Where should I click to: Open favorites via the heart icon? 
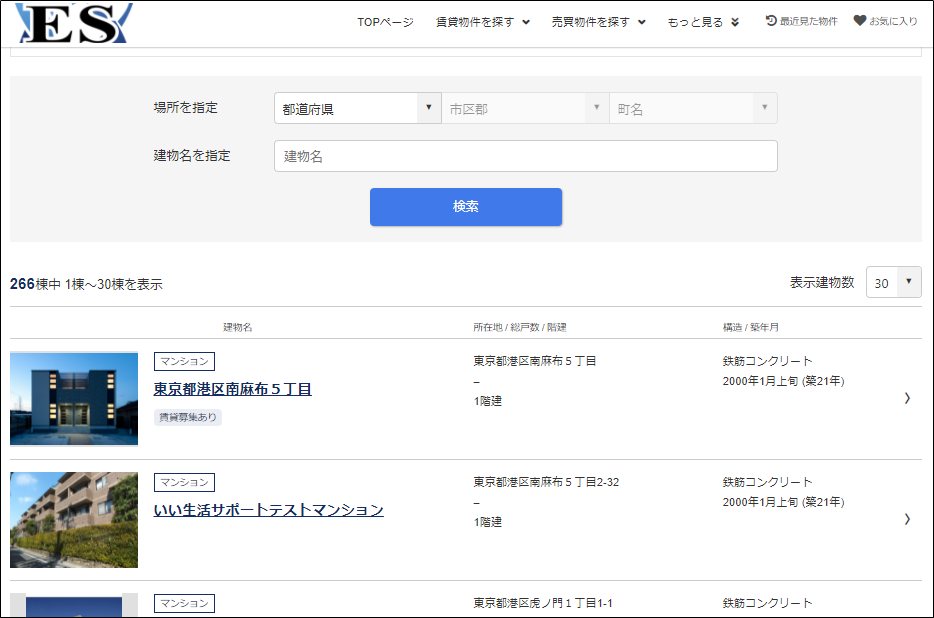click(x=859, y=21)
